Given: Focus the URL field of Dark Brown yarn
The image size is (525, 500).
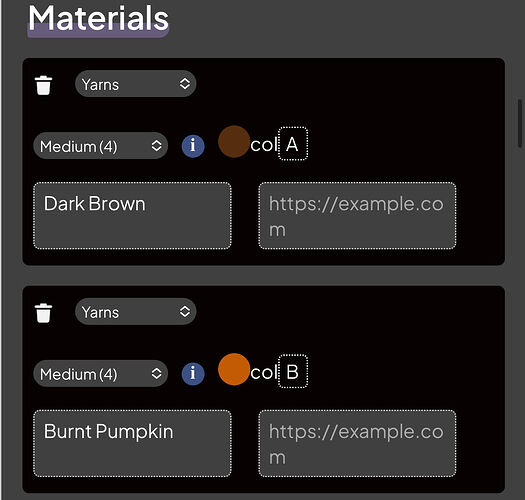Looking at the screenshot, I should coord(357,216).
